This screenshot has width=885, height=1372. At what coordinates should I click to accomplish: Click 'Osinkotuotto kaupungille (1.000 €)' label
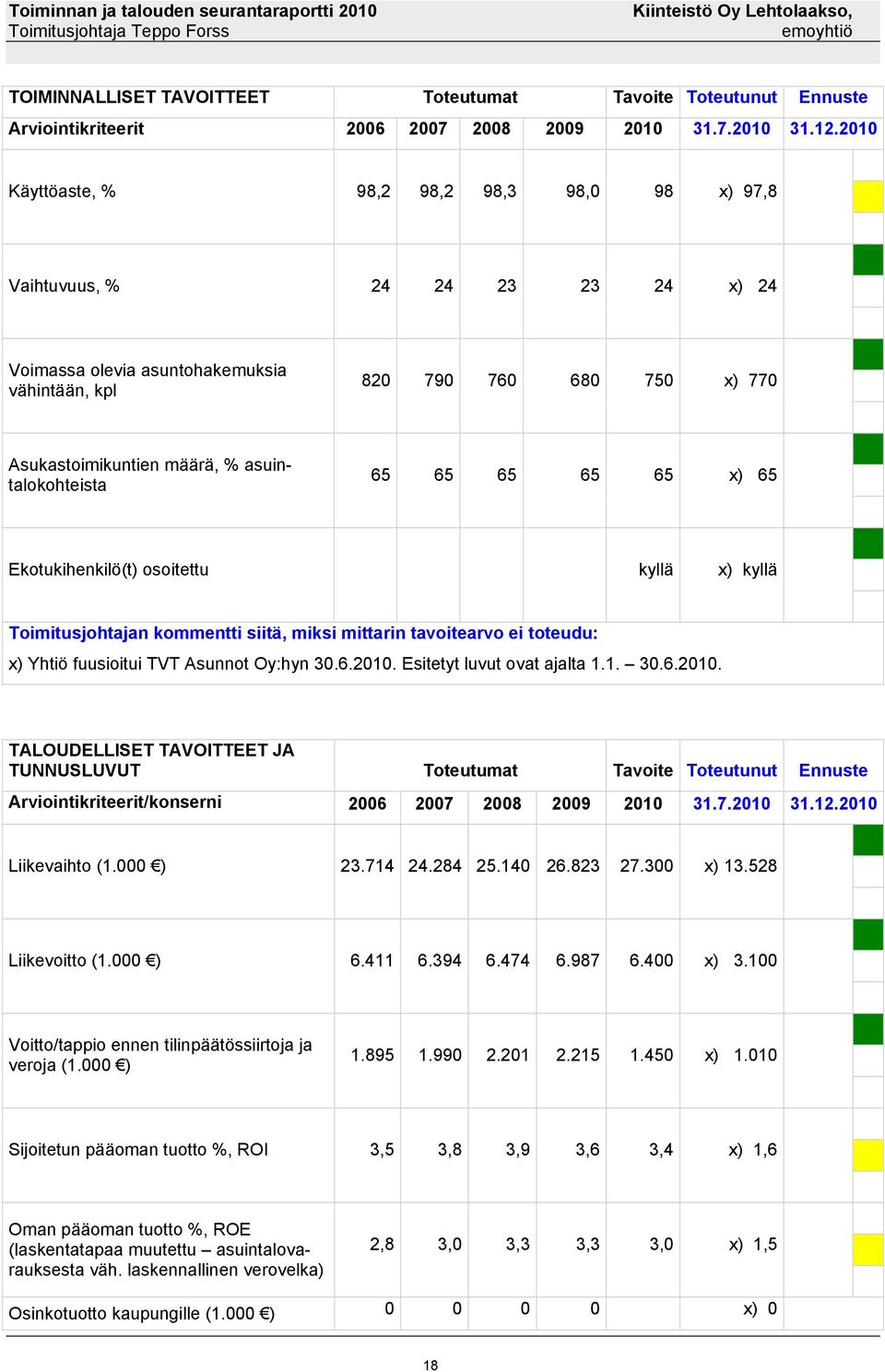tap(142, 1313)
